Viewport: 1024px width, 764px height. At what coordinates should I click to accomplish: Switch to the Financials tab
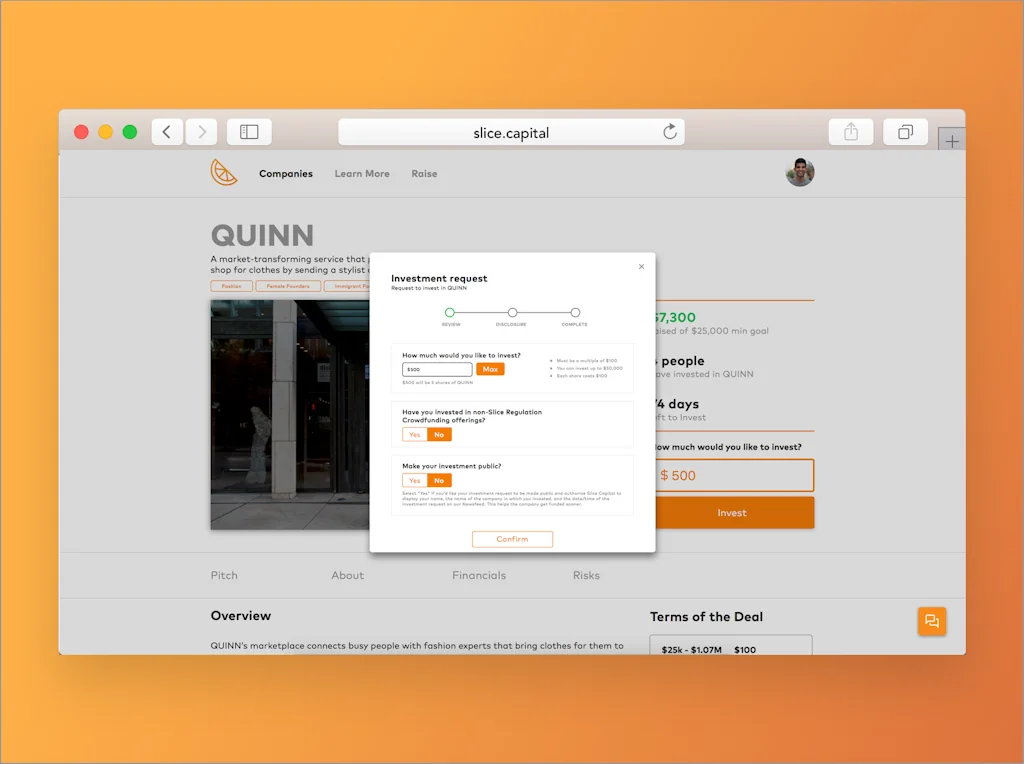[478, 575]
